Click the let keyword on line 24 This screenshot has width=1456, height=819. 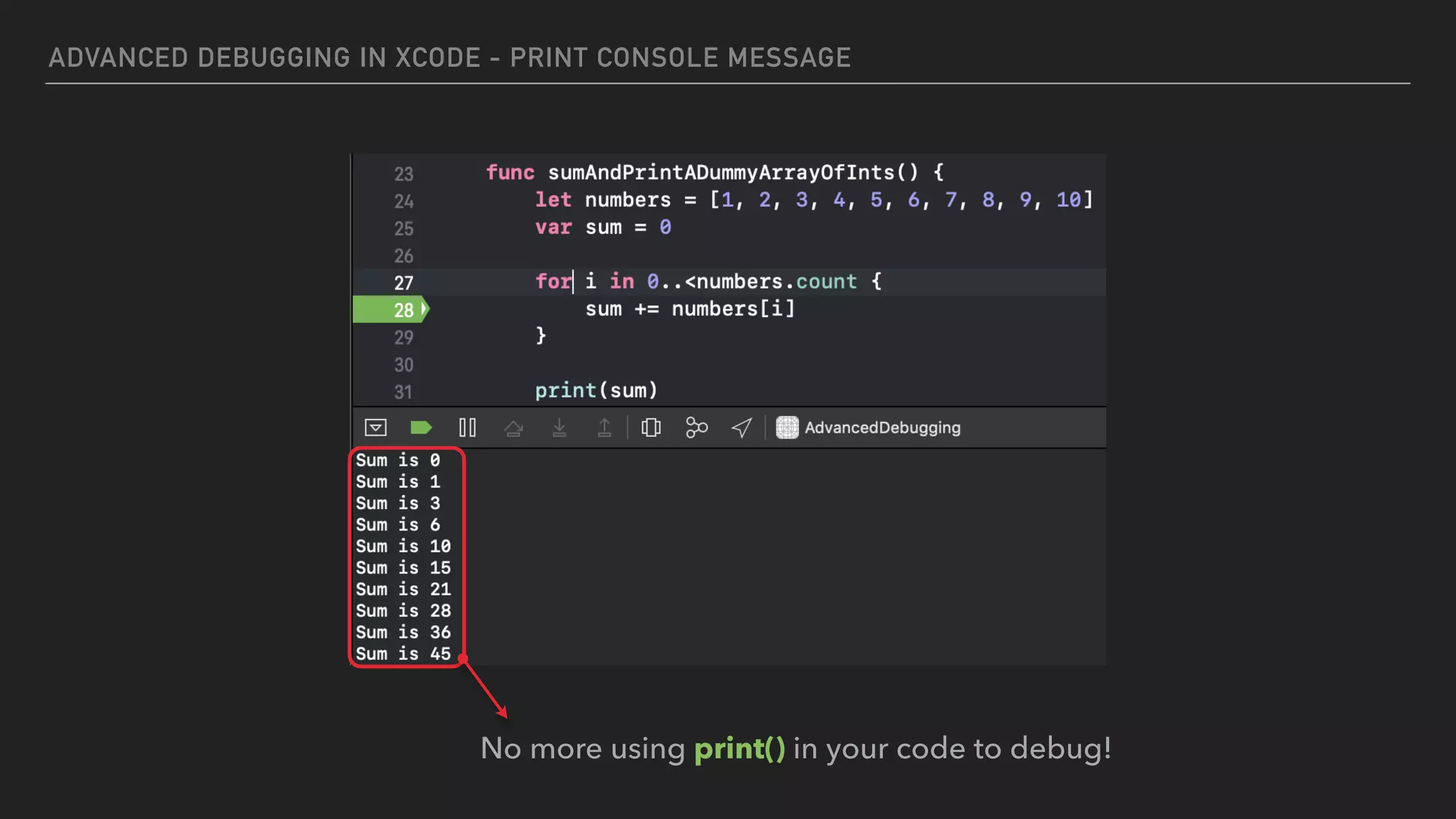click(553, 200)
